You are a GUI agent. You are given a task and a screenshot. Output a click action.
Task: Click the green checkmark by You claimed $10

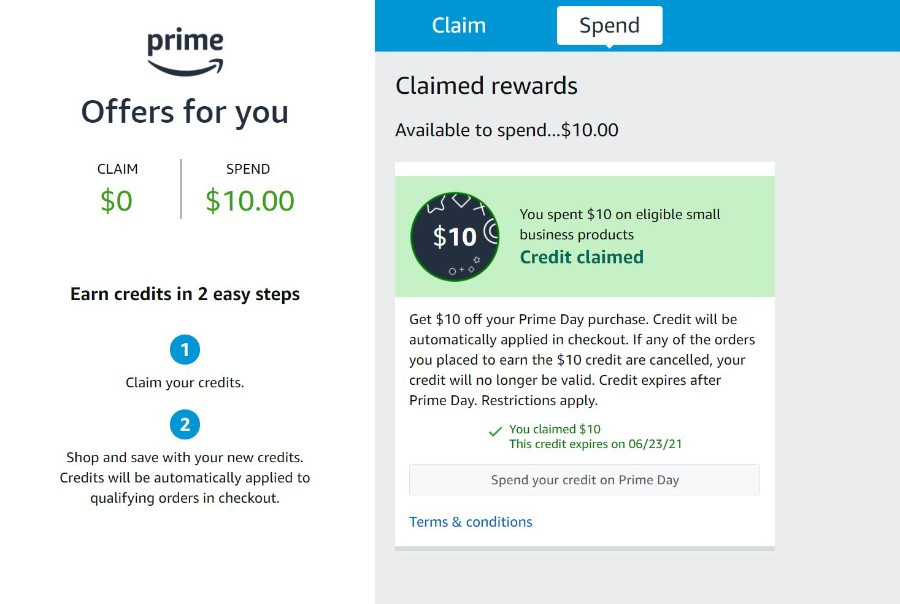tap(495, 431)
